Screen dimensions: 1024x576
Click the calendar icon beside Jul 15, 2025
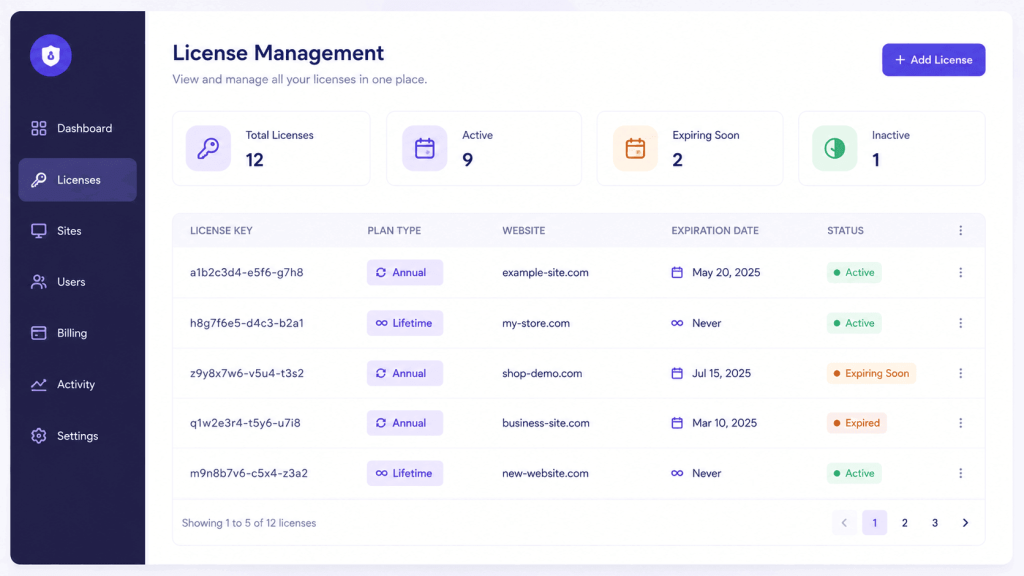coord(677,374)
